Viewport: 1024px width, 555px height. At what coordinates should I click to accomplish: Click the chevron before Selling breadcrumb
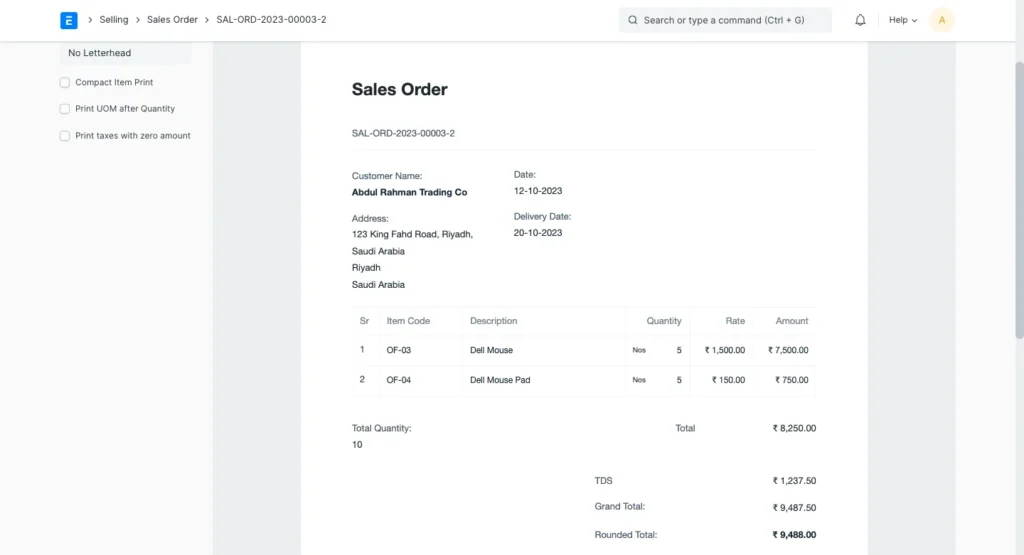(x=90, y=20)
